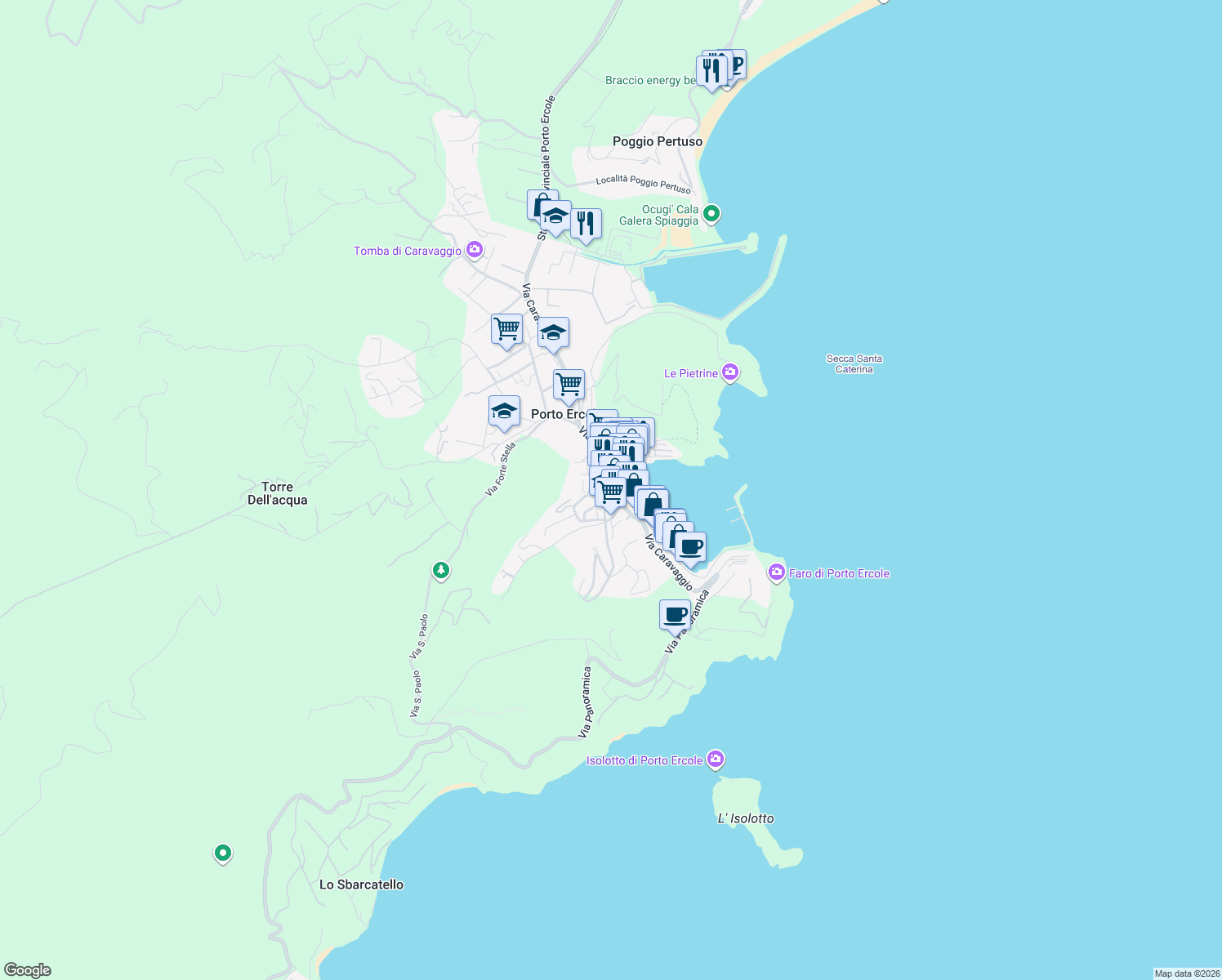The image size is (1222, 980).
Task: Open the Google logo link
Action: [x=28, y=969]
